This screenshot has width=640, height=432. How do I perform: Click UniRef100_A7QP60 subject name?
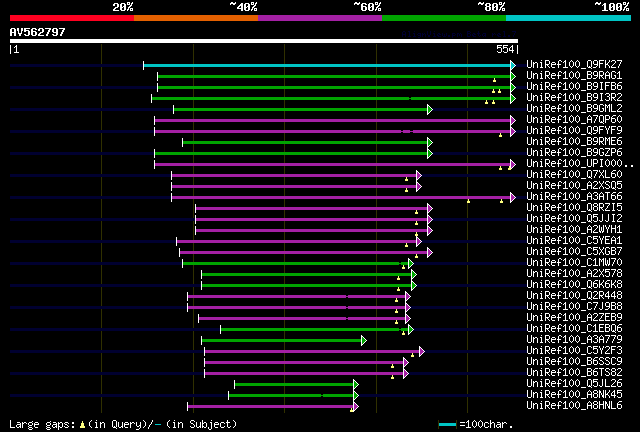coord(574,120)
